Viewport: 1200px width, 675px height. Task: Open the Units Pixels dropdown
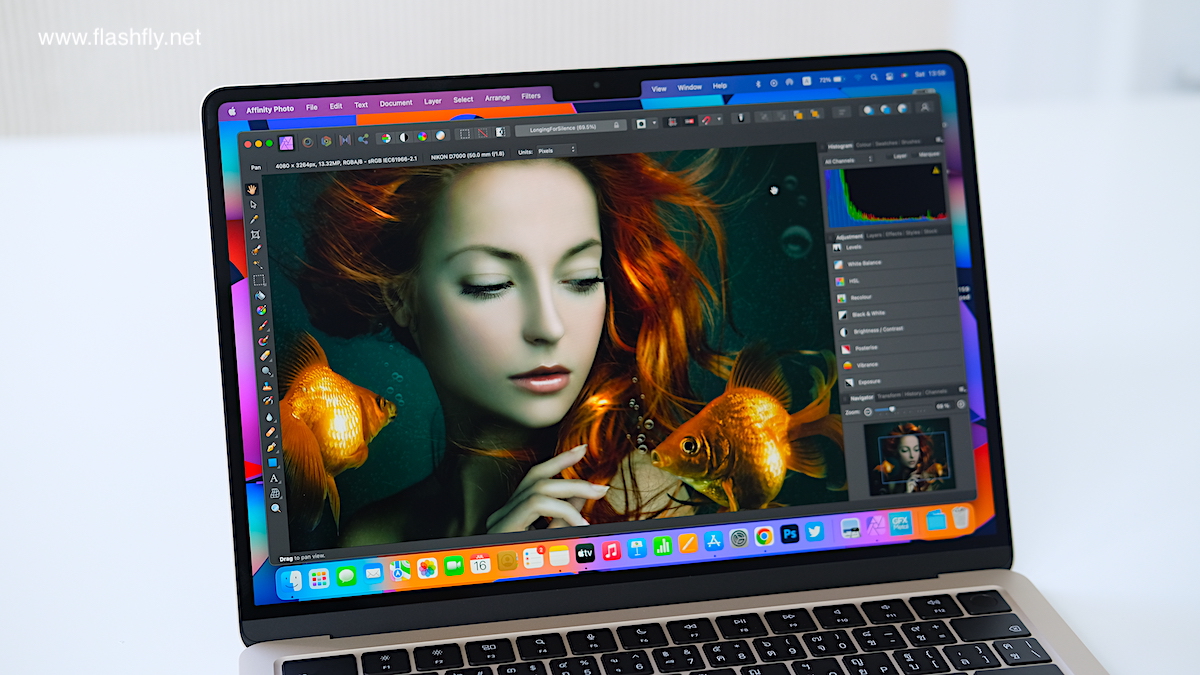point(556,150)
